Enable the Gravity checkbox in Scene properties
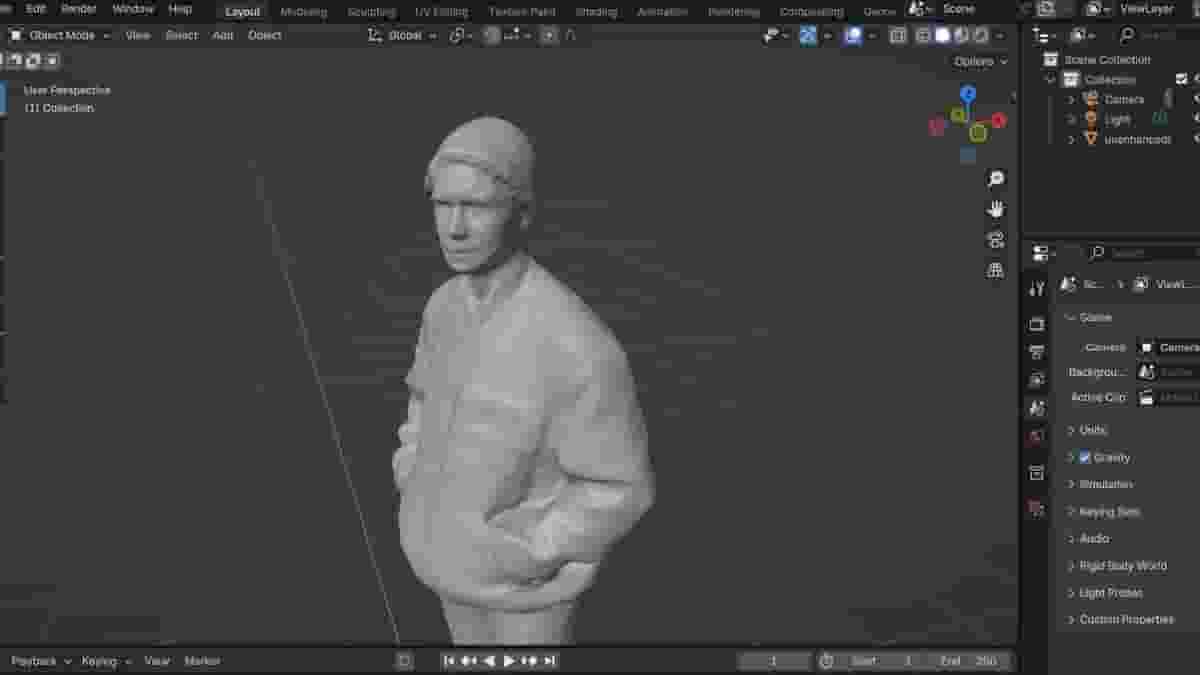Screen dimensions: 1200x675 1083,457
